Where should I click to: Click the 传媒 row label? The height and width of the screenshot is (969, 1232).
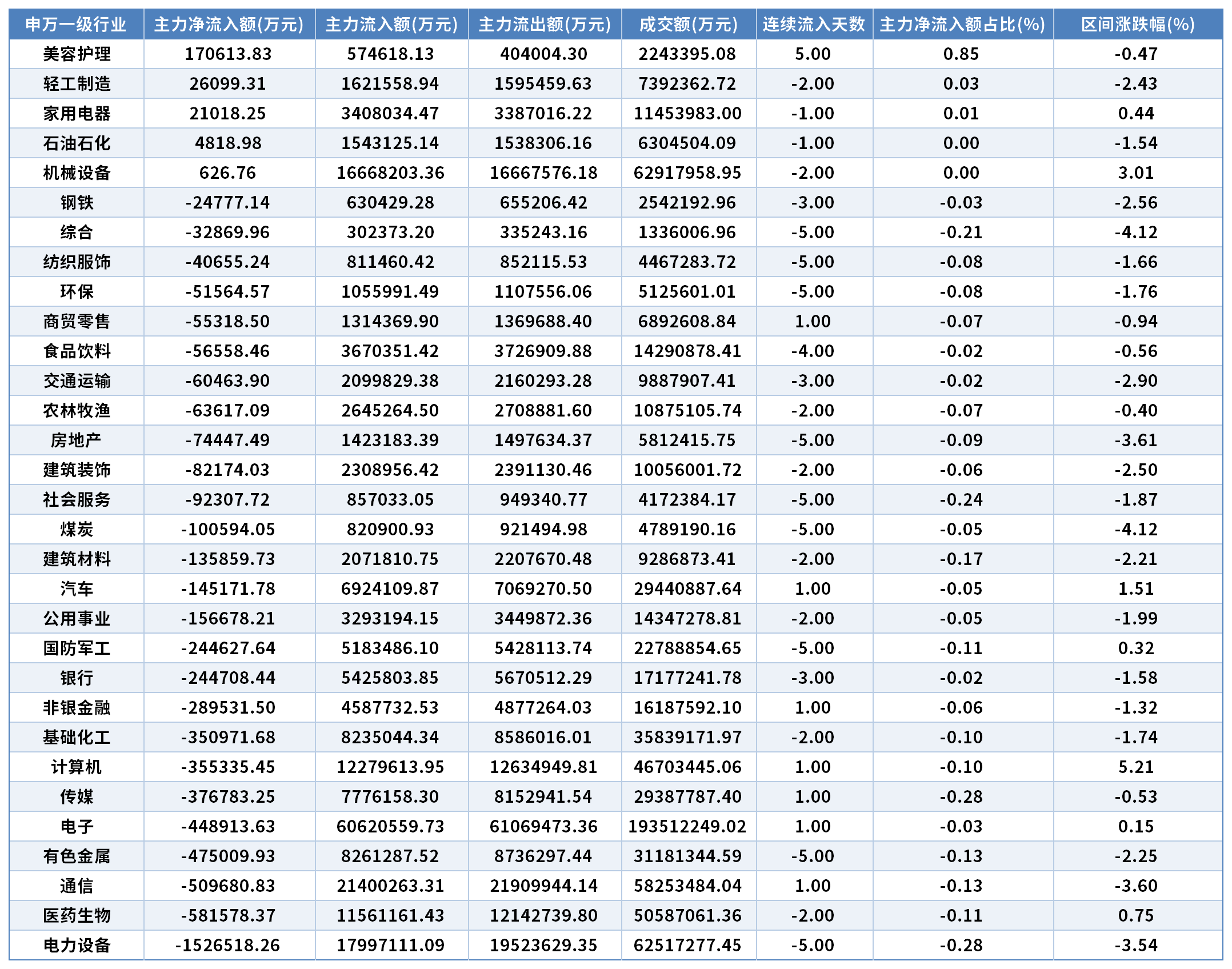(77, 797)
